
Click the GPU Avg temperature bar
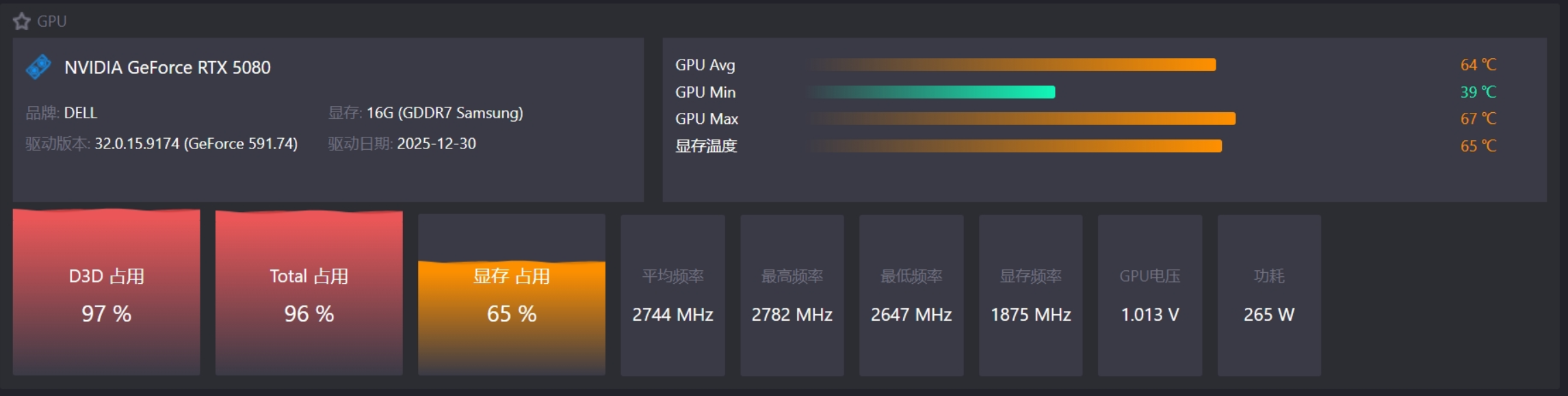(x=1012, y=65)
